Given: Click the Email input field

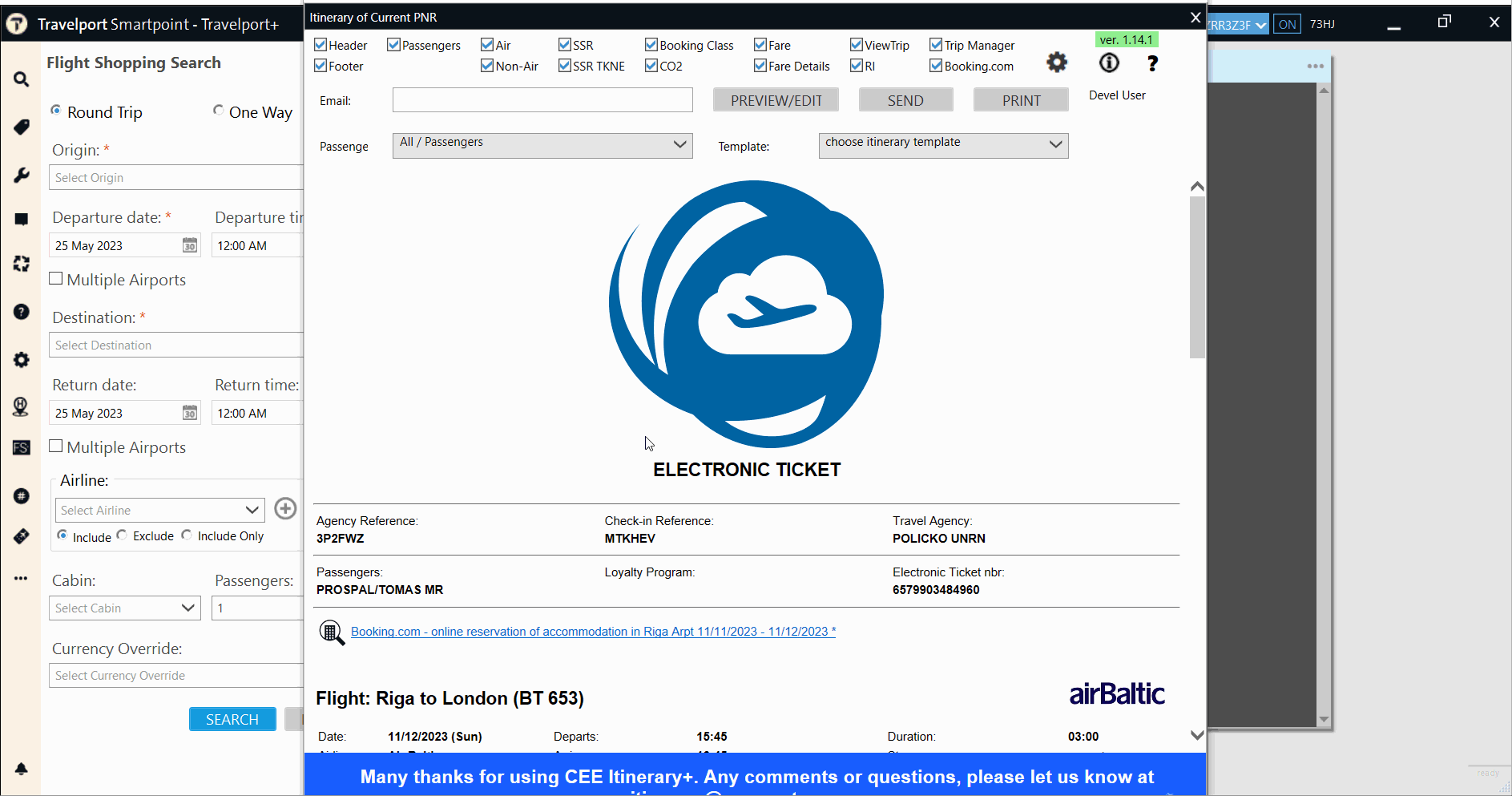Looking at the screenshot, I should [542, 100].
